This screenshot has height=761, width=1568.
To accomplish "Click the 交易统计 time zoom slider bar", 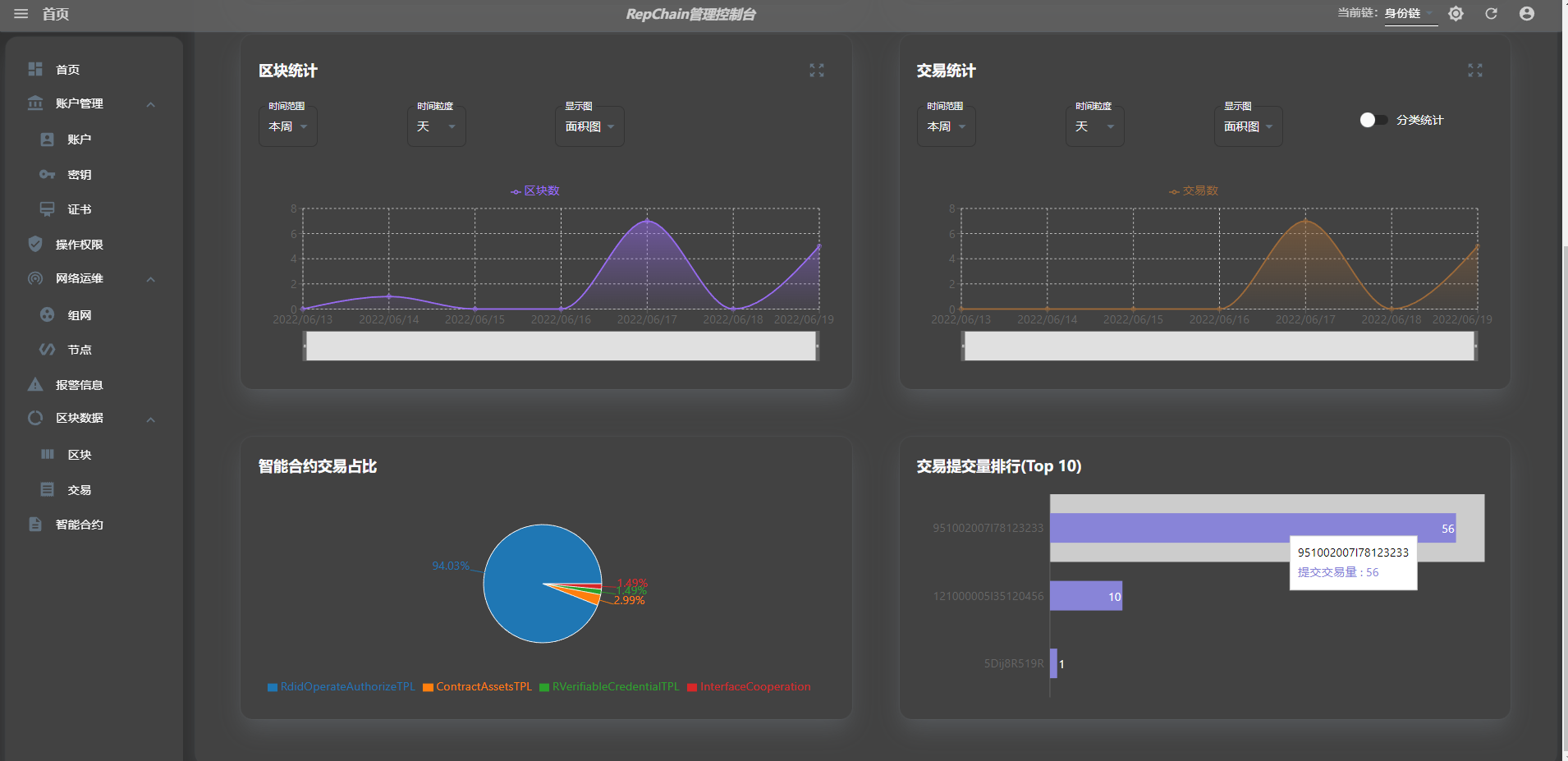I will click(x=1220, y=346).
